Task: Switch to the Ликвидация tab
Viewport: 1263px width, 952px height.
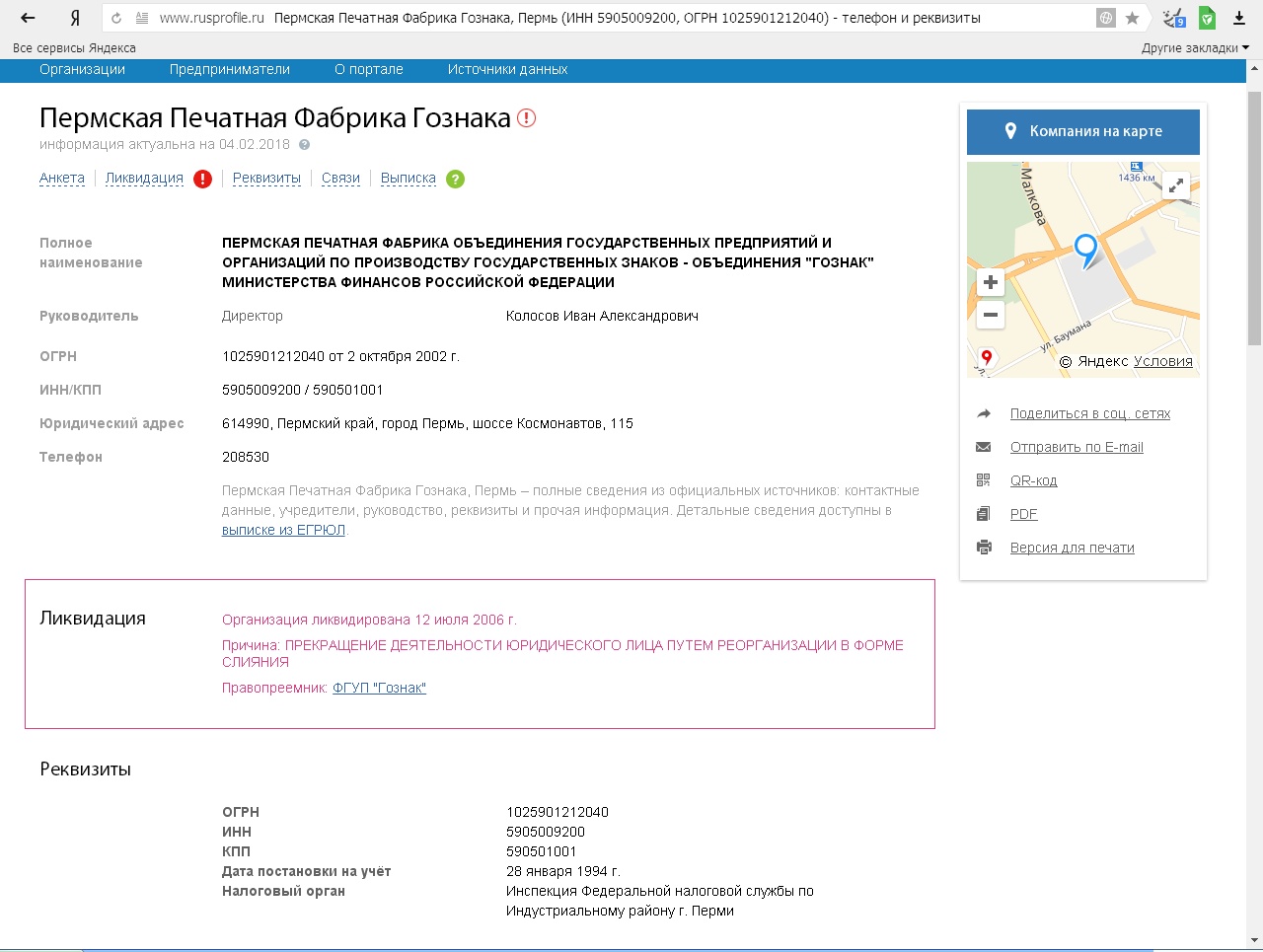Action: pyautogui.click(x=144, y=179)
